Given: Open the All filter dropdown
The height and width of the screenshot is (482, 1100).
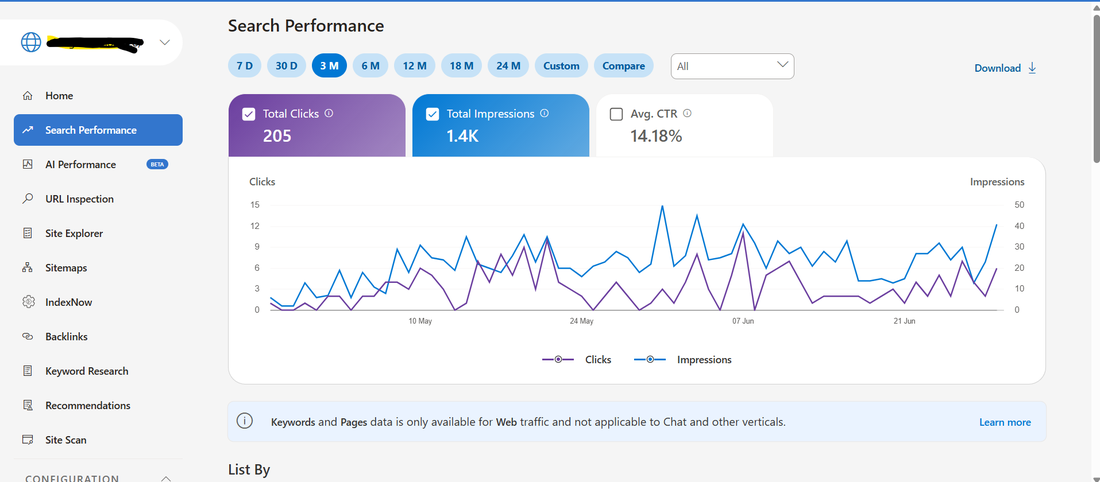Looking at the screenshot, I should 732,66.
